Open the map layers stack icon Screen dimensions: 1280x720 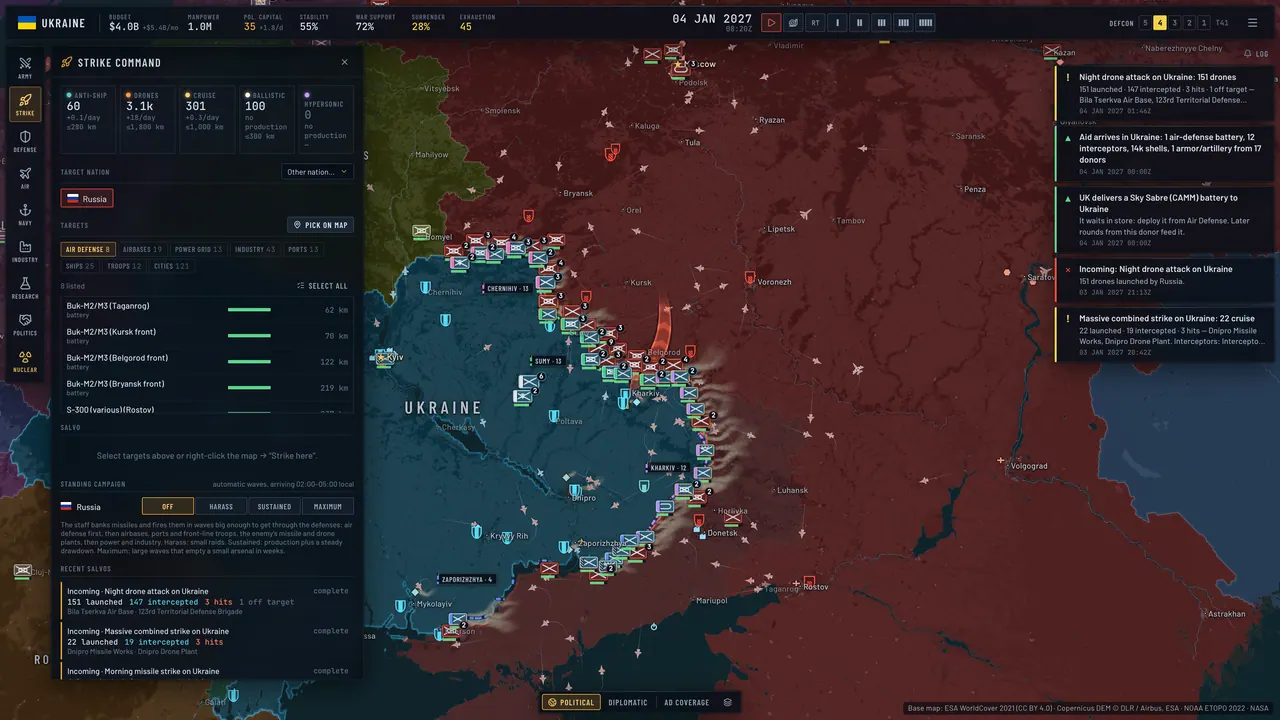[x=728, y=702]
